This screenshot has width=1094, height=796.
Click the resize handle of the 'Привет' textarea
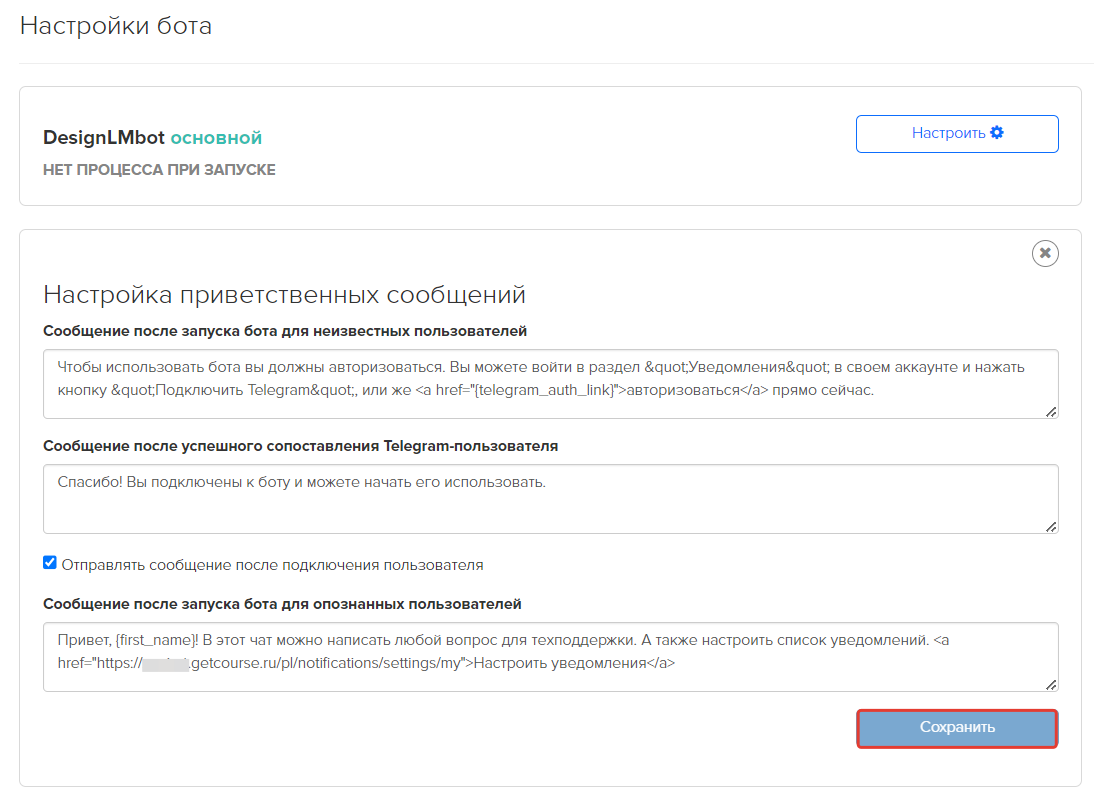[1051, 685]
